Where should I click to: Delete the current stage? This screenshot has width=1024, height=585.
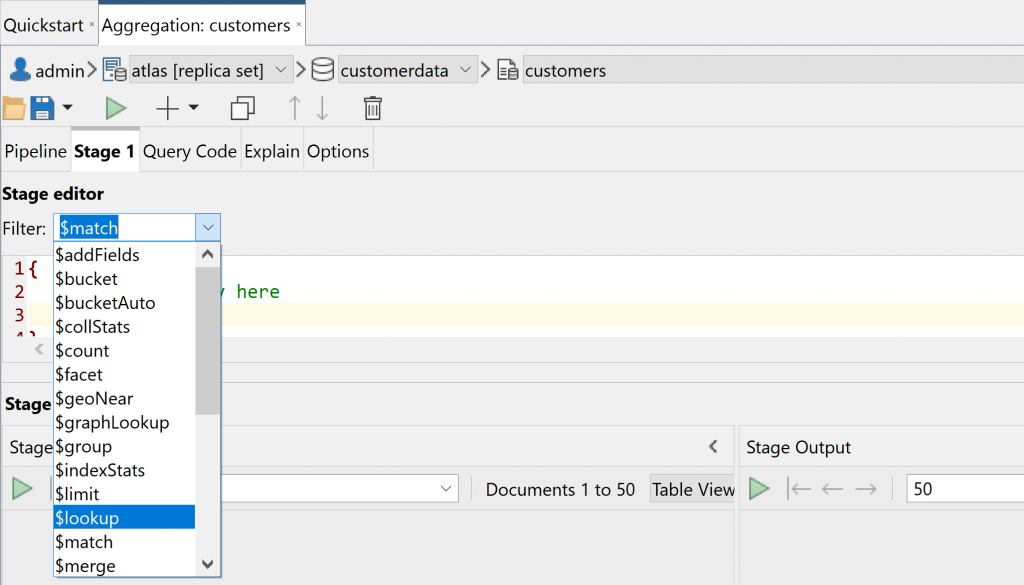(372, 108)
